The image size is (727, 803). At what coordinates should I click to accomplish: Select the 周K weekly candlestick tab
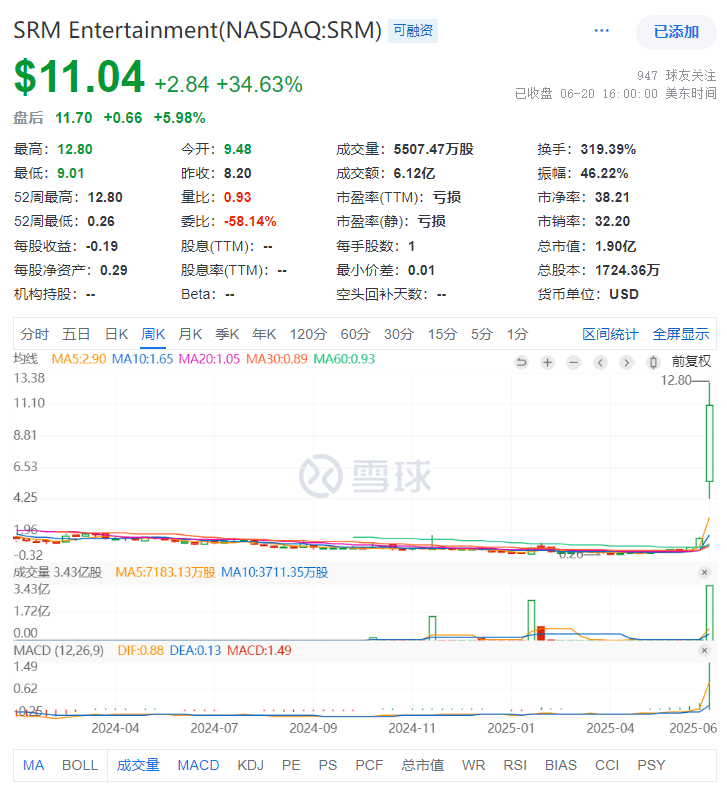click(x=153, y=334)
